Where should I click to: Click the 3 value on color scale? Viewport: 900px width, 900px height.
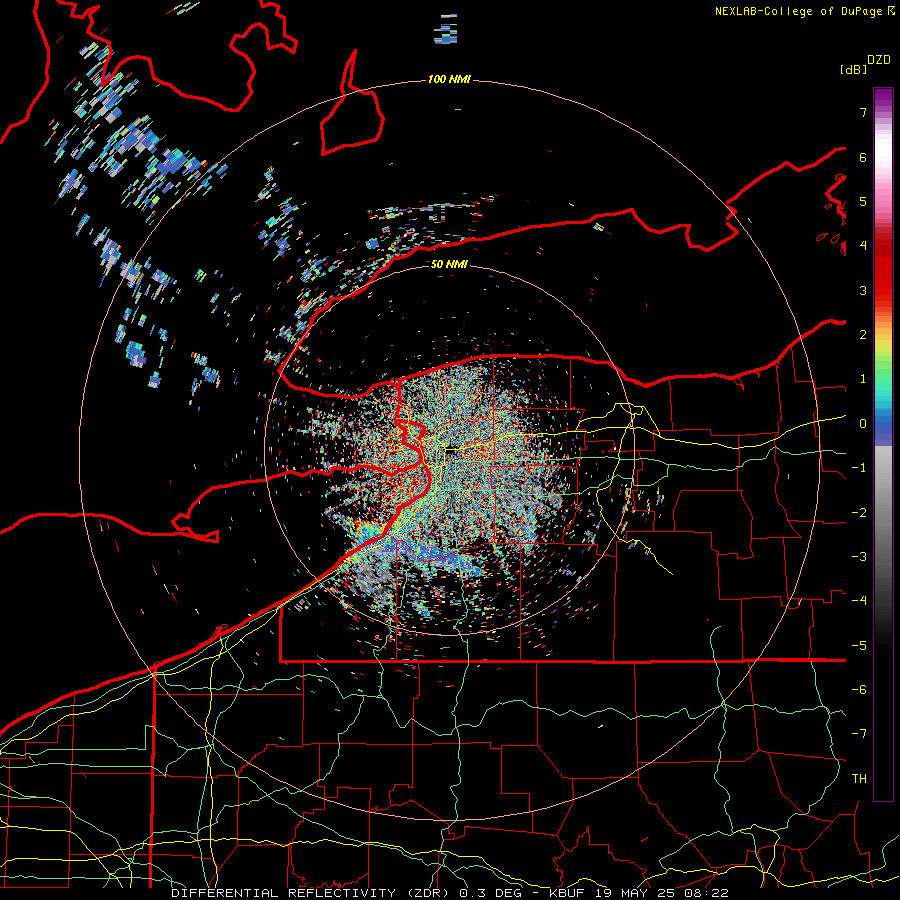point(863,290)
